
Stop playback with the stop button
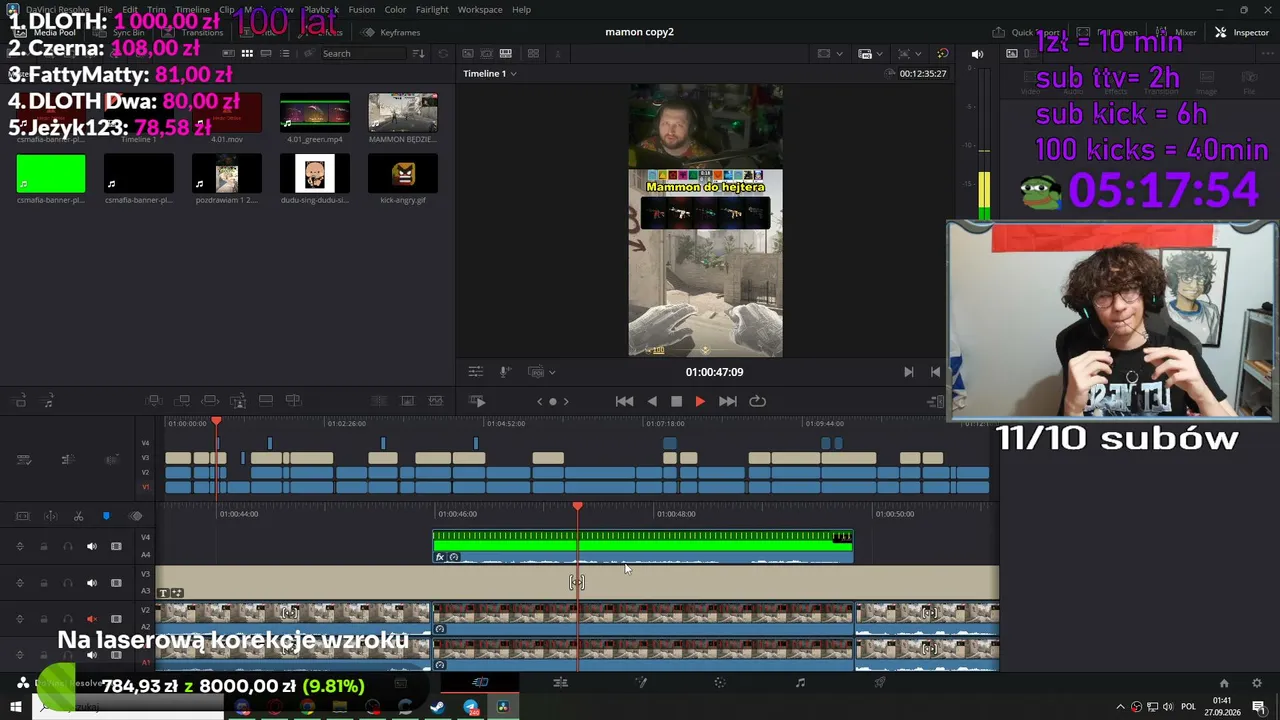676,401
